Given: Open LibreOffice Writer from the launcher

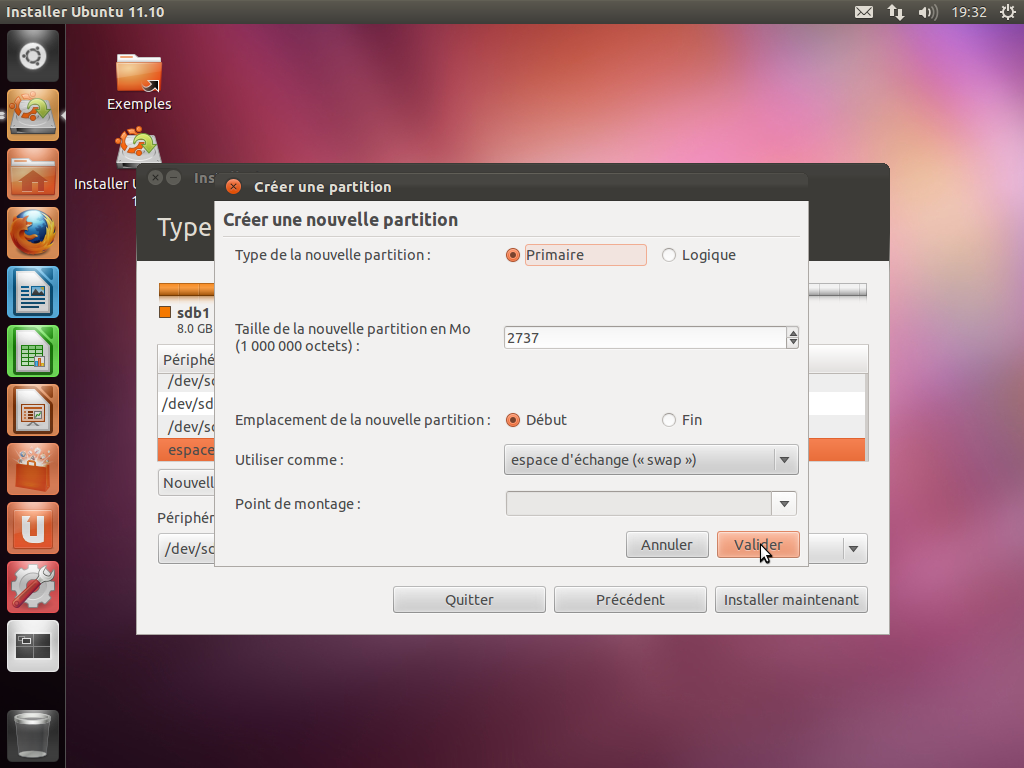Looking at the screenshot, I should 33,292.
